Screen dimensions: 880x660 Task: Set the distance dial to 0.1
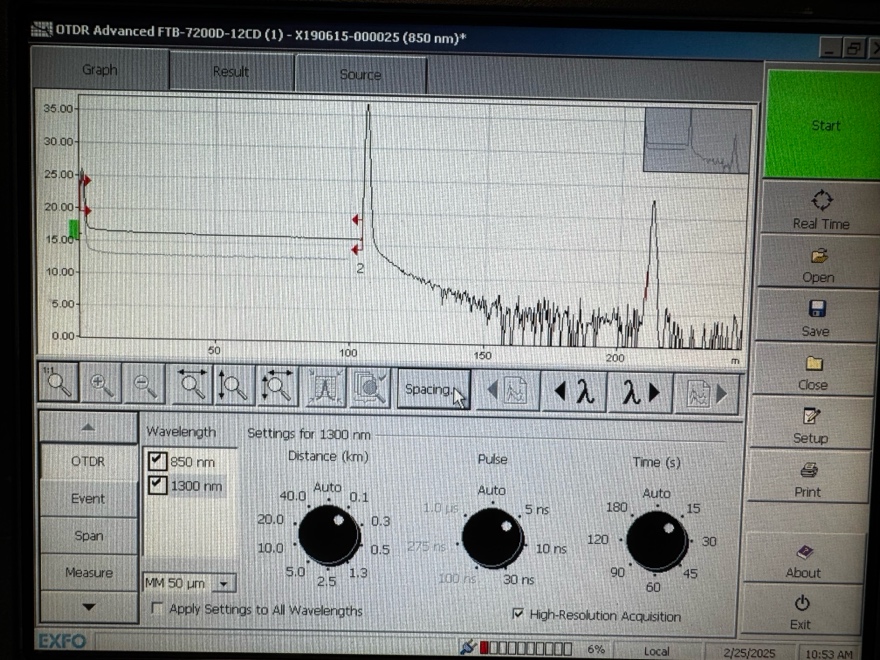click(x=359, y=497)
